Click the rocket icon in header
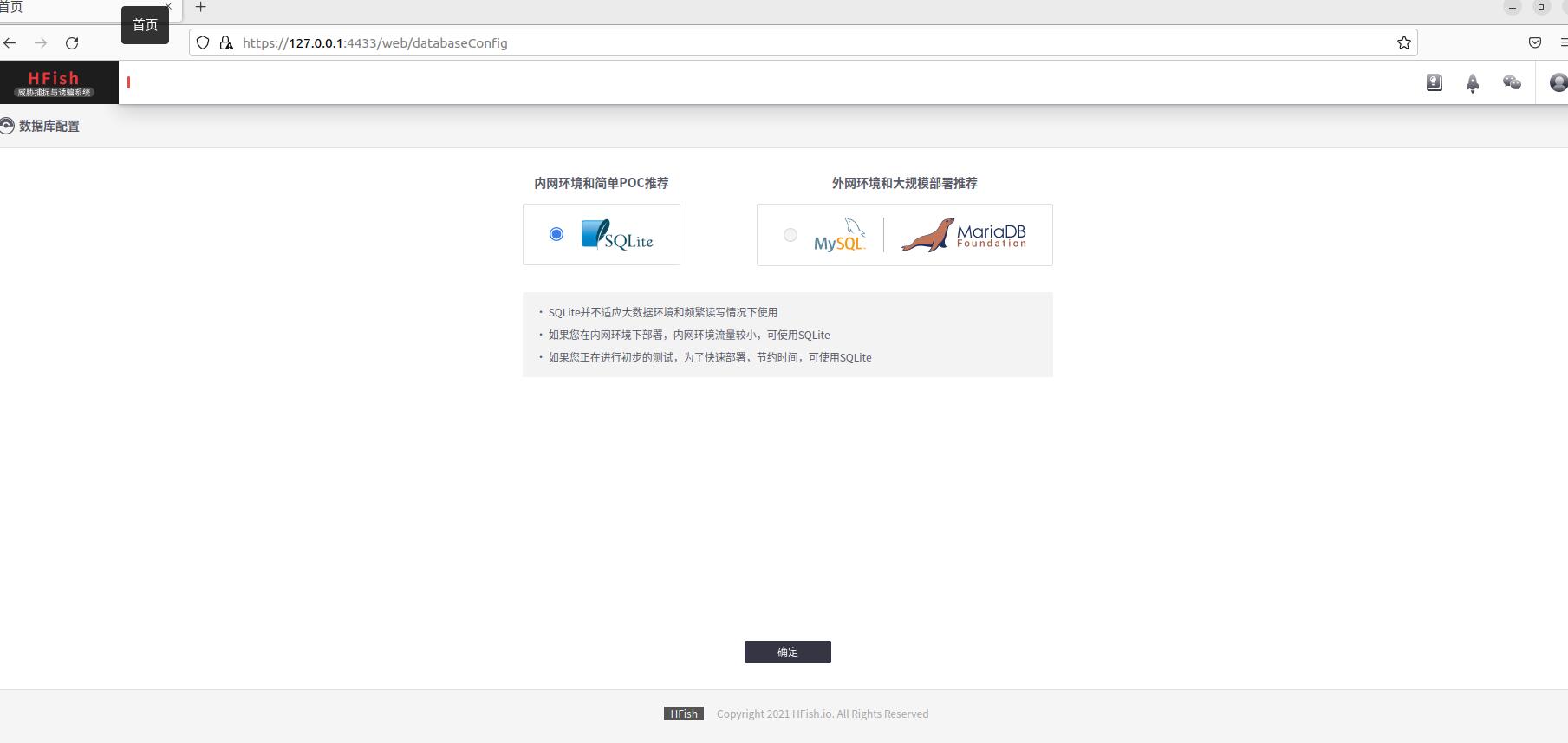The height and width of the screenshot is (743, 1568). coord(1472,83)
